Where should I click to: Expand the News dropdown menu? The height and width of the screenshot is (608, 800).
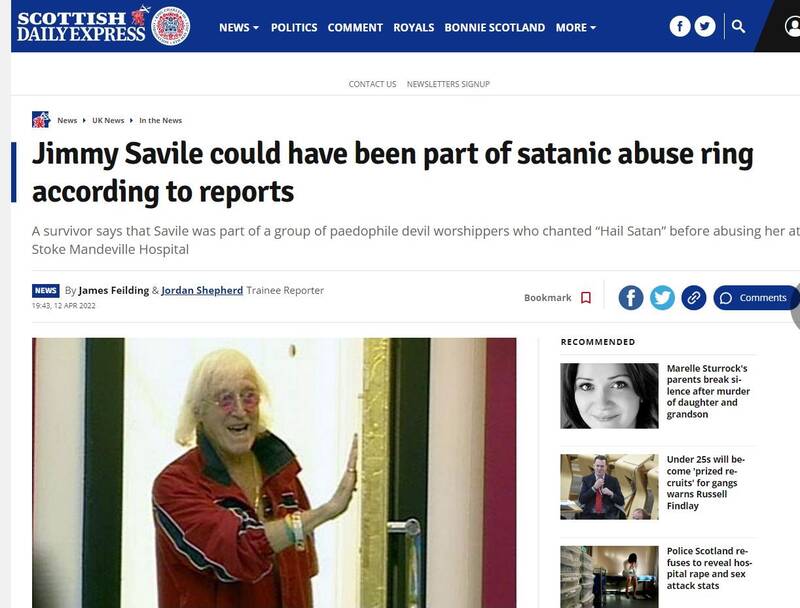pos(239,28)
